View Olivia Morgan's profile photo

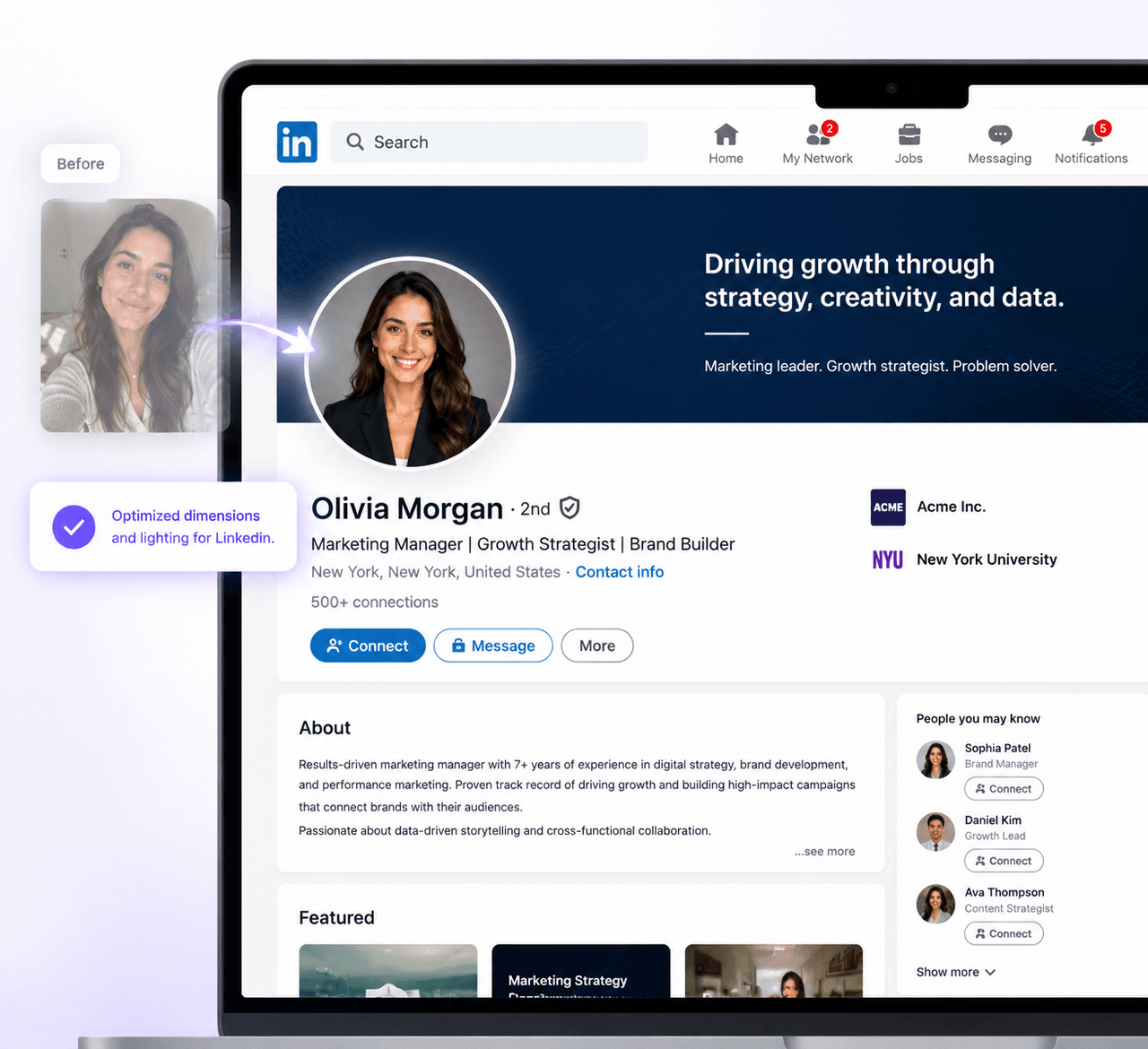click(x=410, y=363)
